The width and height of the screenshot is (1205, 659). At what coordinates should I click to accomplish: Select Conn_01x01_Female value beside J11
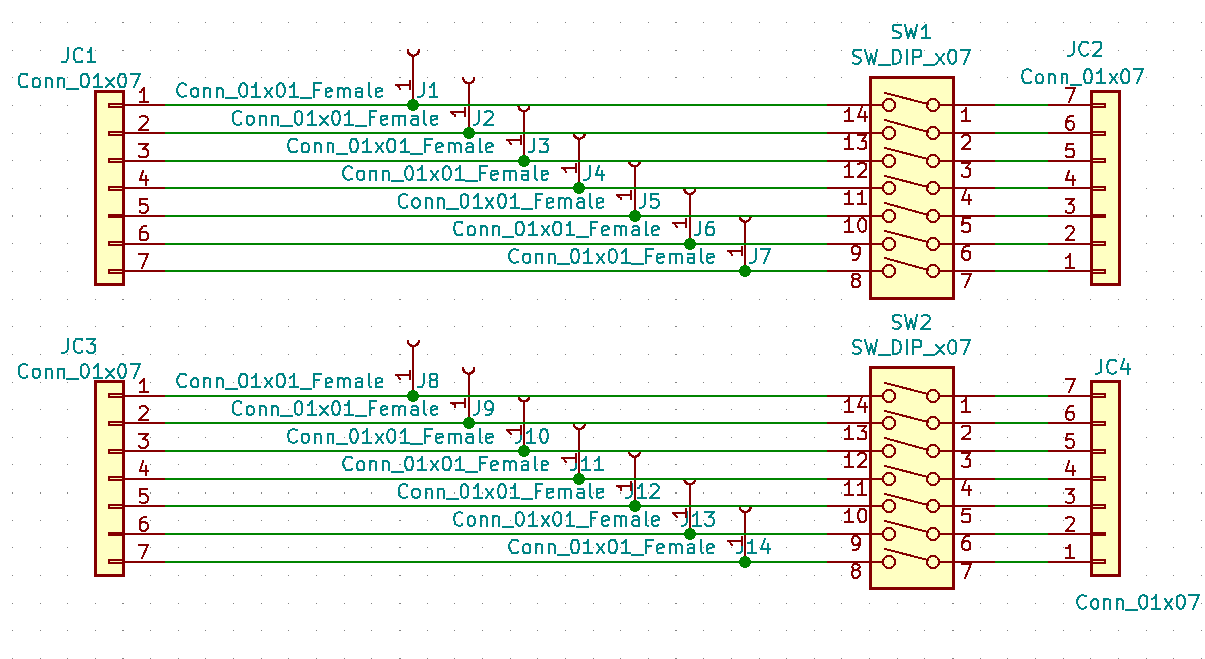click(446, 464)
